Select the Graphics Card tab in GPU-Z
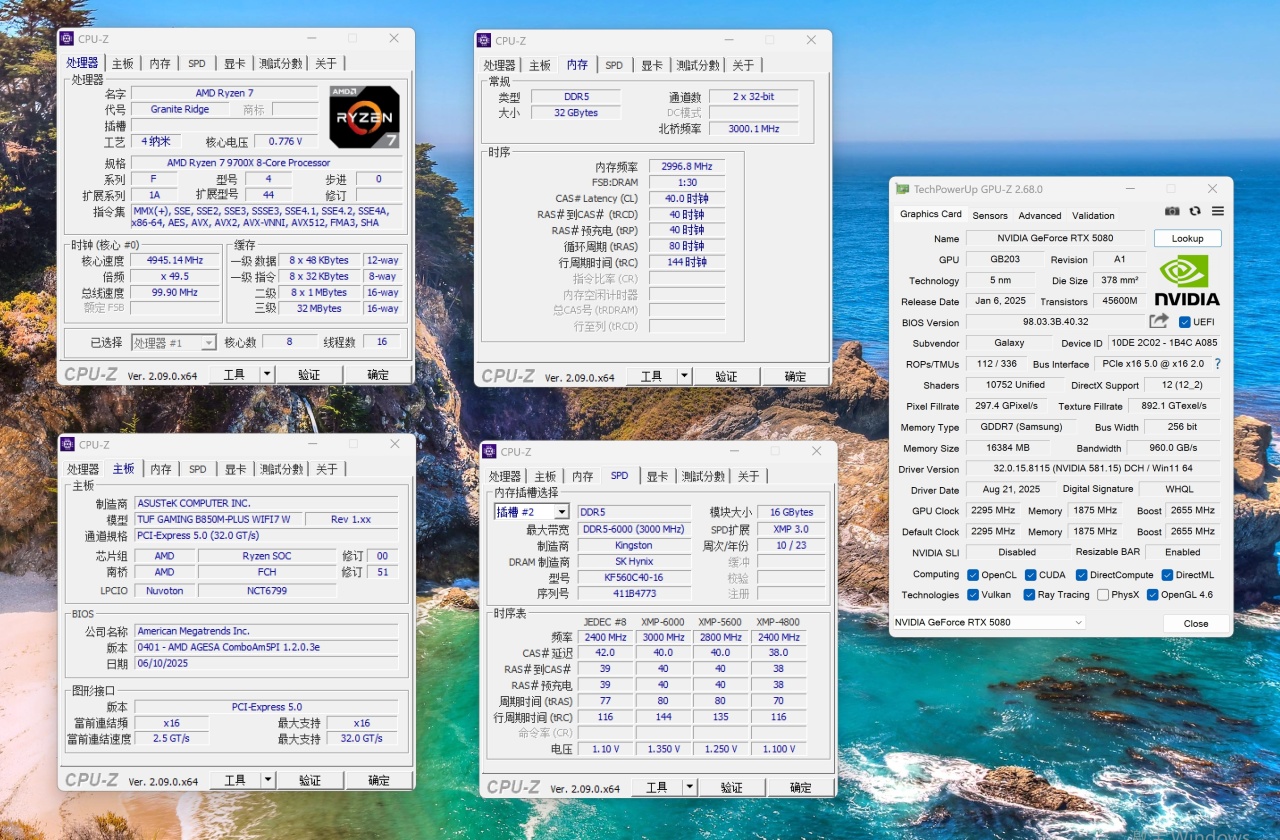Viewport: 1280px width, 840px height. point(931,214)
